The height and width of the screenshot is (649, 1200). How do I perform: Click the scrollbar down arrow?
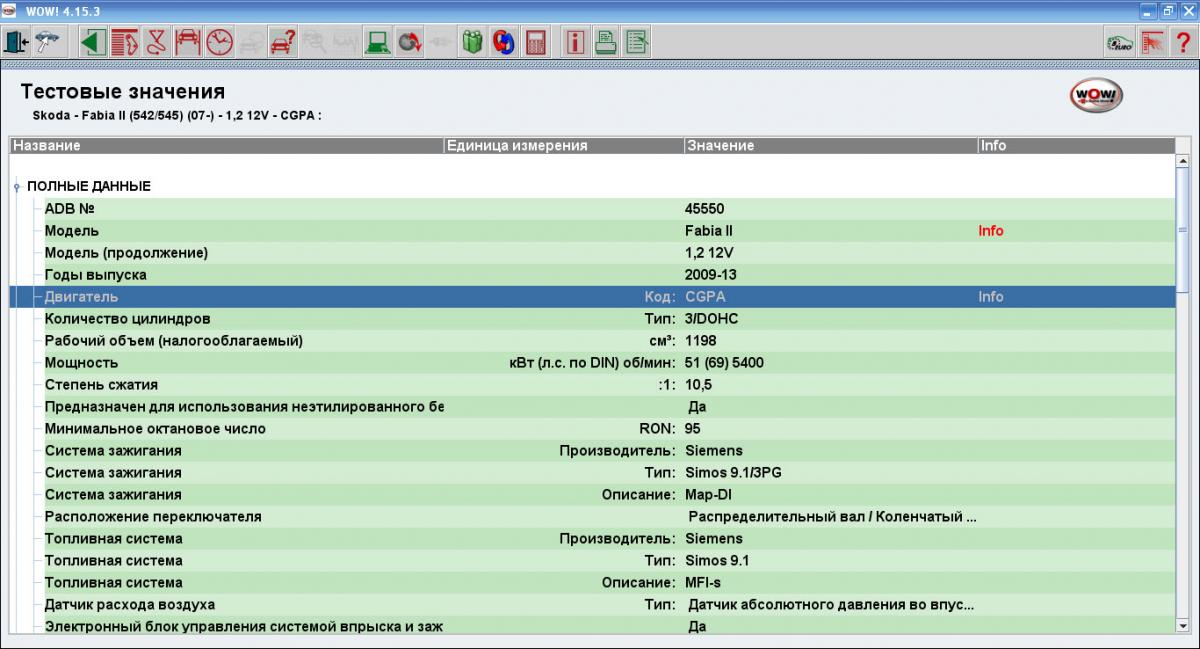coord(1184,625)
